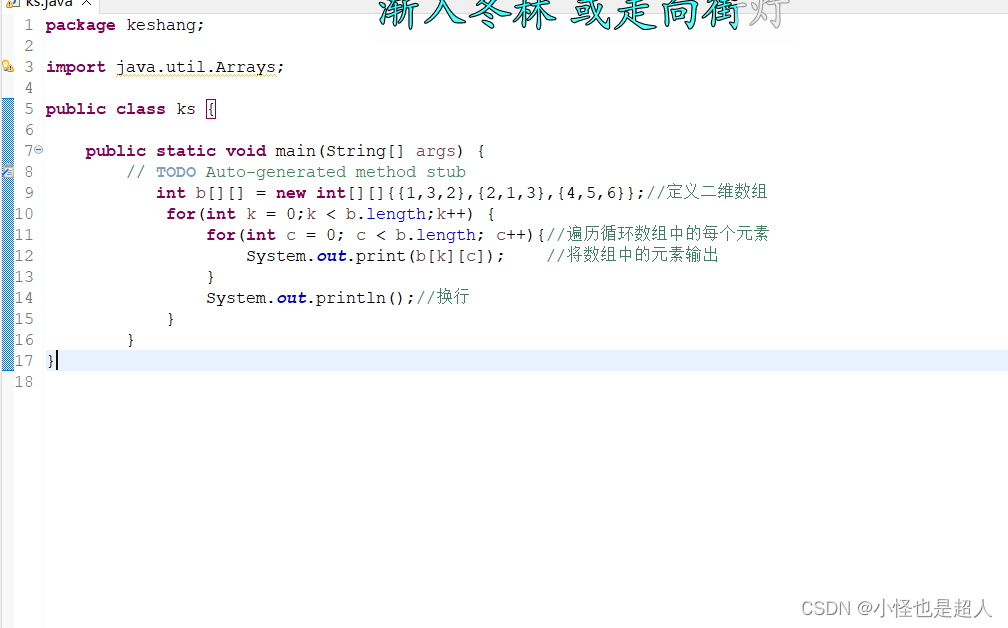Click the comment '//换行' on line 14
The width and height of the screenshot is (1008, 628).
pyautogui.click(x=443, y=296)
